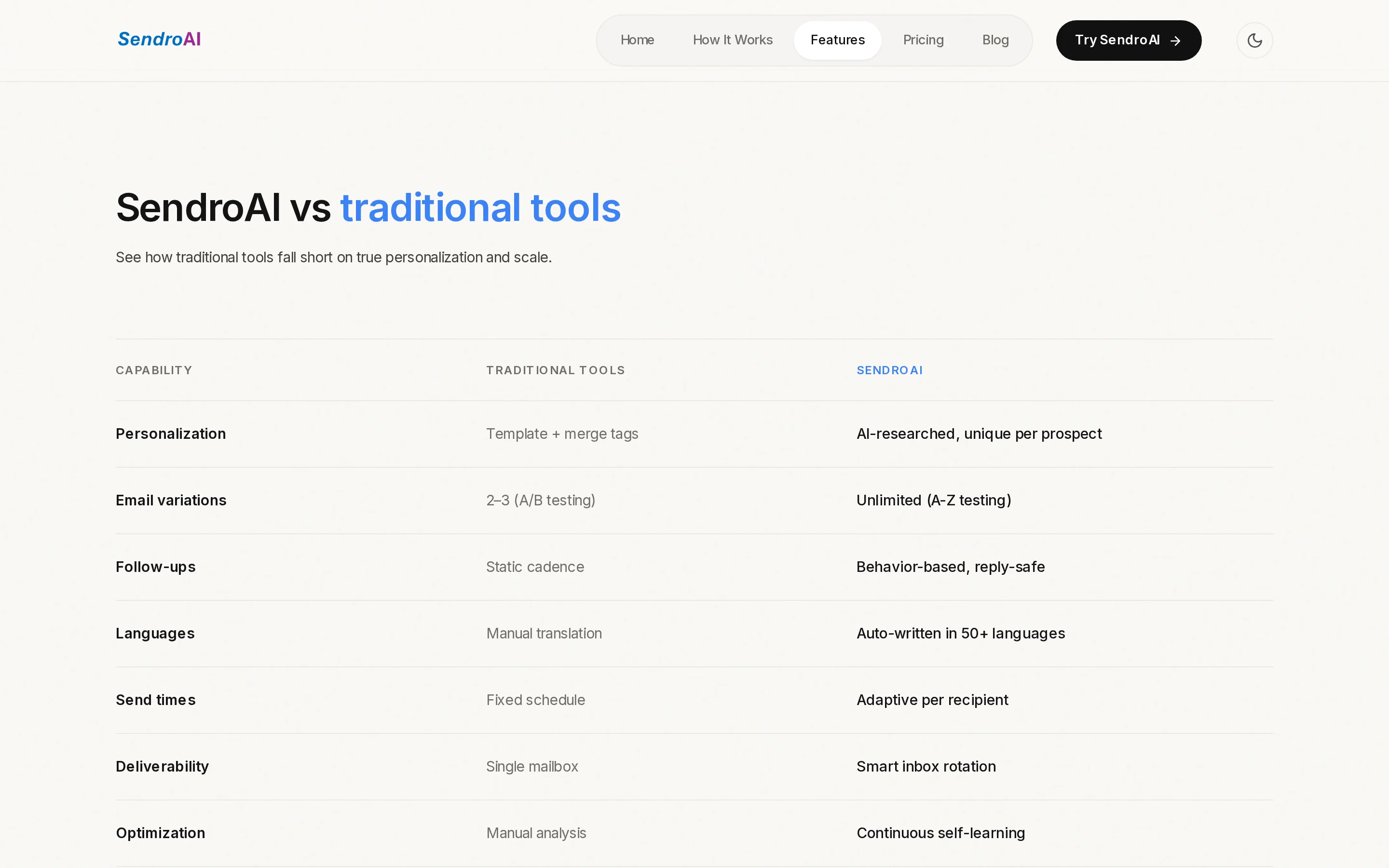Open the Home nav item
This screenshot has width=1389, height=868.
click(637, 40)
